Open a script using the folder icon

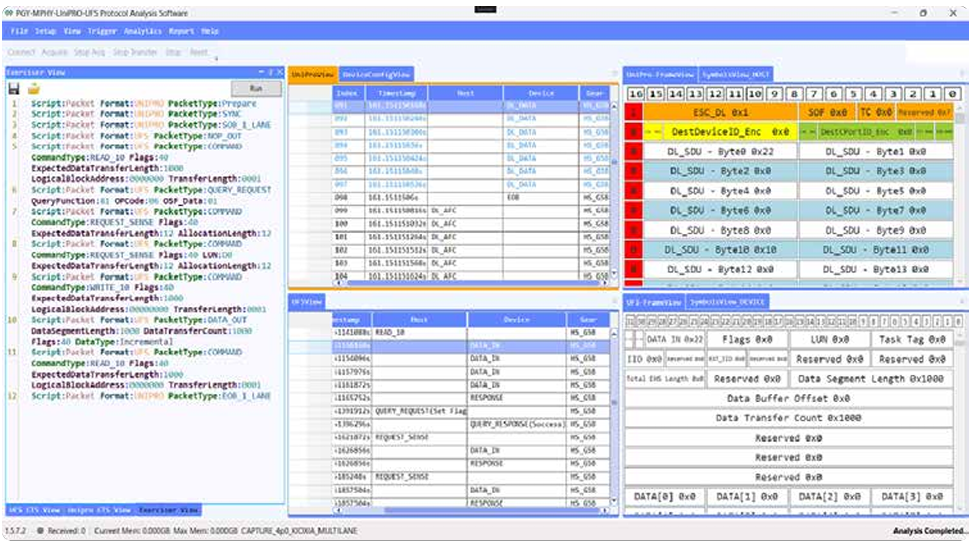[33, 89]
